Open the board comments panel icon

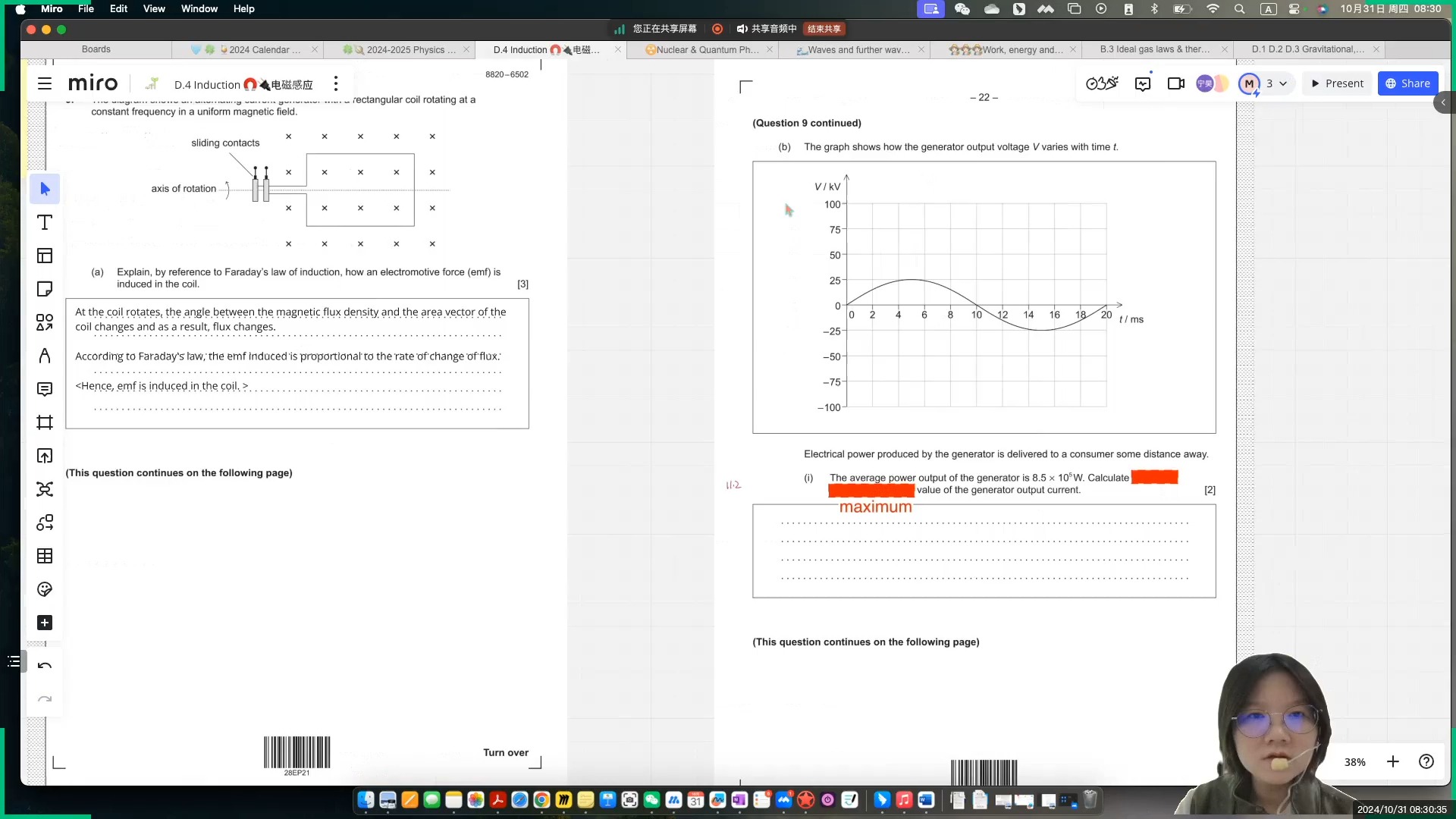(x=1143, y=83)
